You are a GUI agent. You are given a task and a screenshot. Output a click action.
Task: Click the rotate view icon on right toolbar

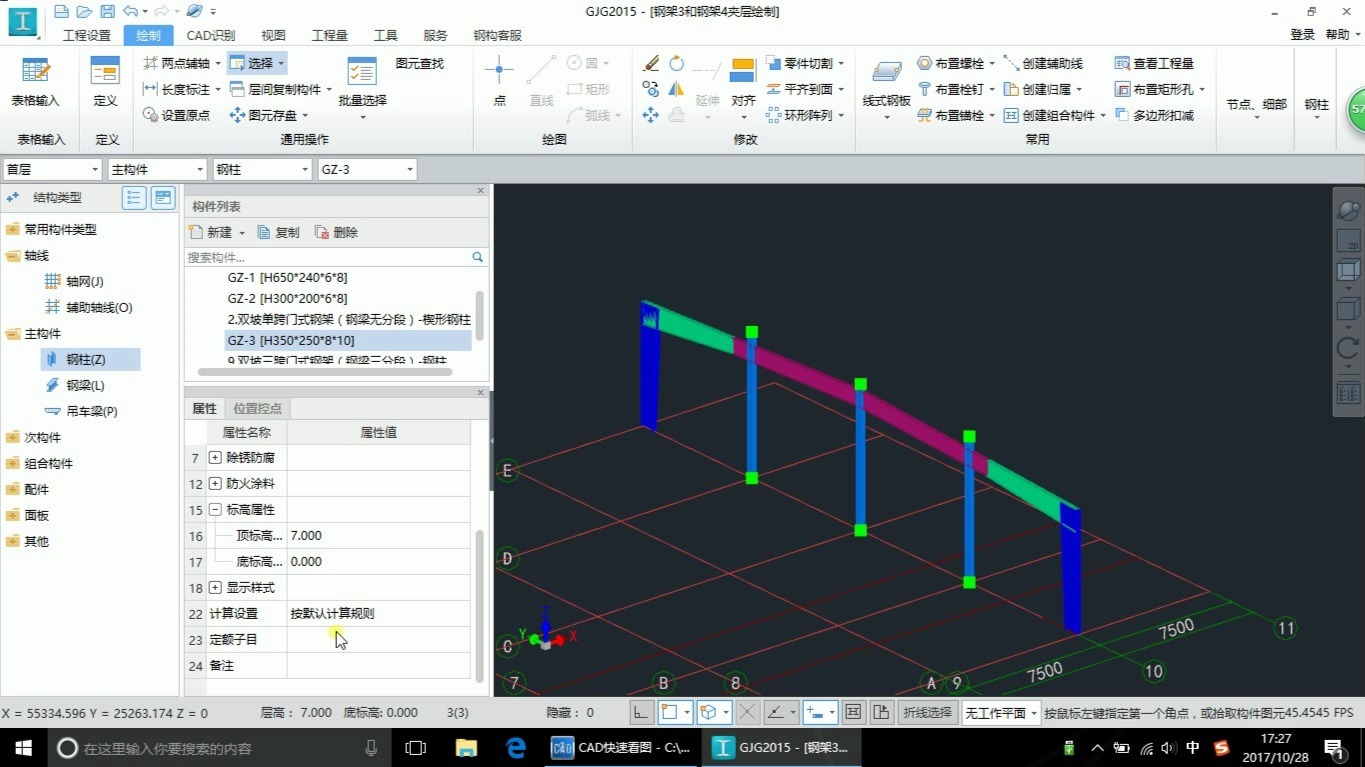point(1348,348)
